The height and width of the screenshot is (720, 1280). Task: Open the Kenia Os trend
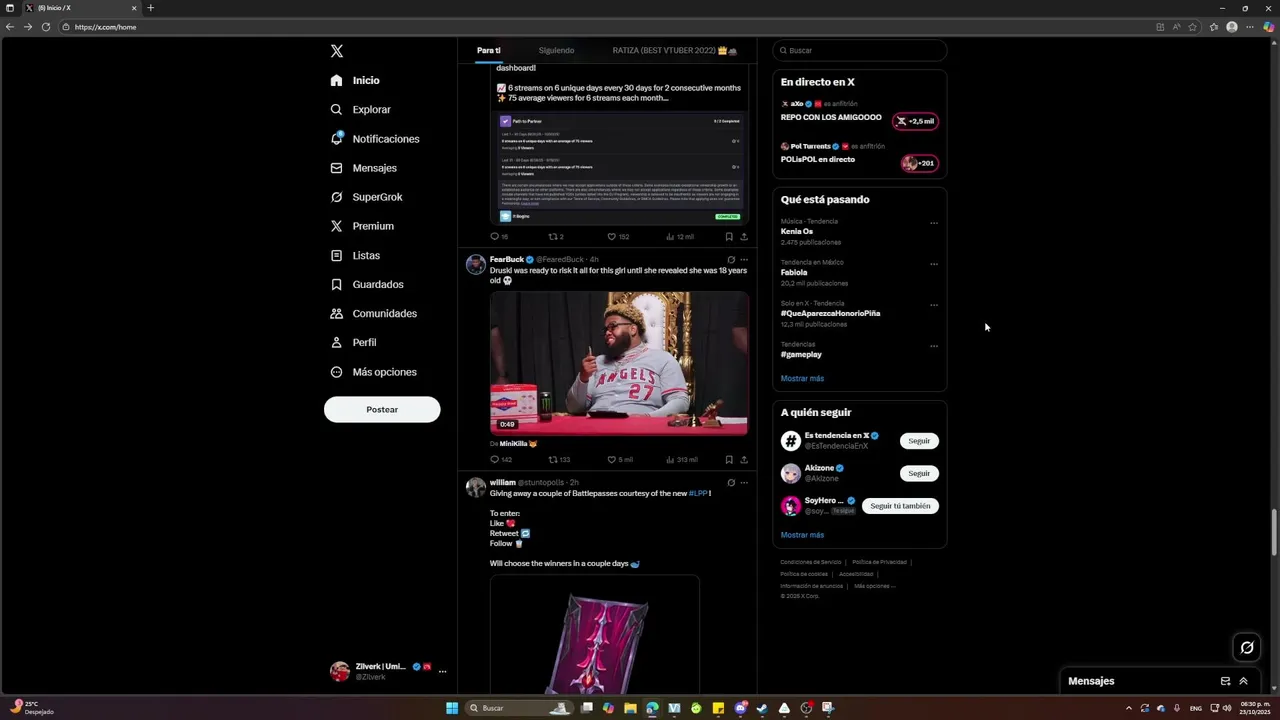point(797,231)
